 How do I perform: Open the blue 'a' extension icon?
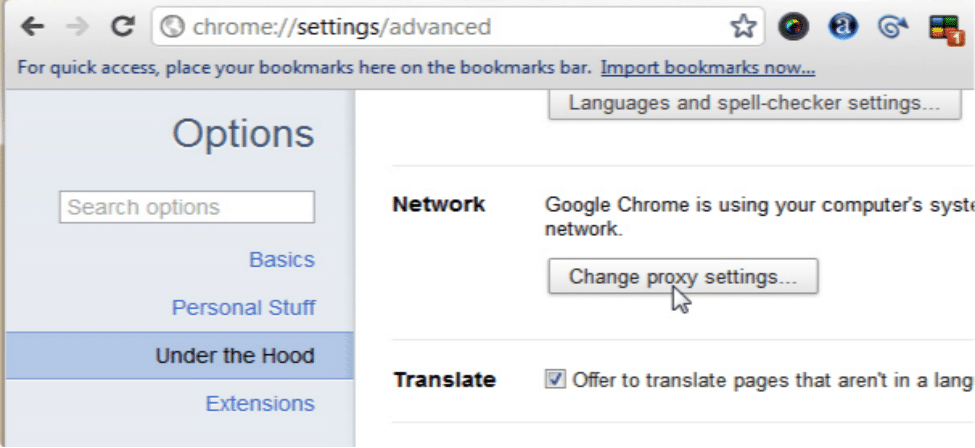click(x=843, y=27)
